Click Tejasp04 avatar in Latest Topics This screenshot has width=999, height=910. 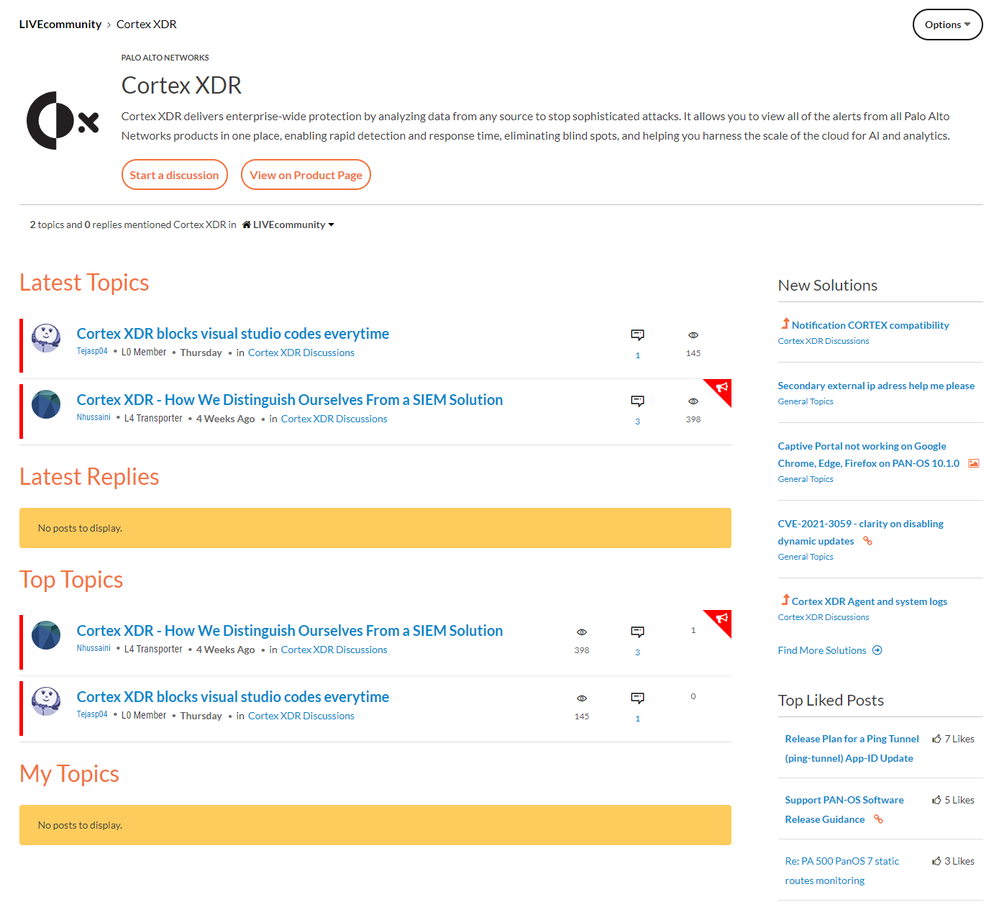click(46, 338)
